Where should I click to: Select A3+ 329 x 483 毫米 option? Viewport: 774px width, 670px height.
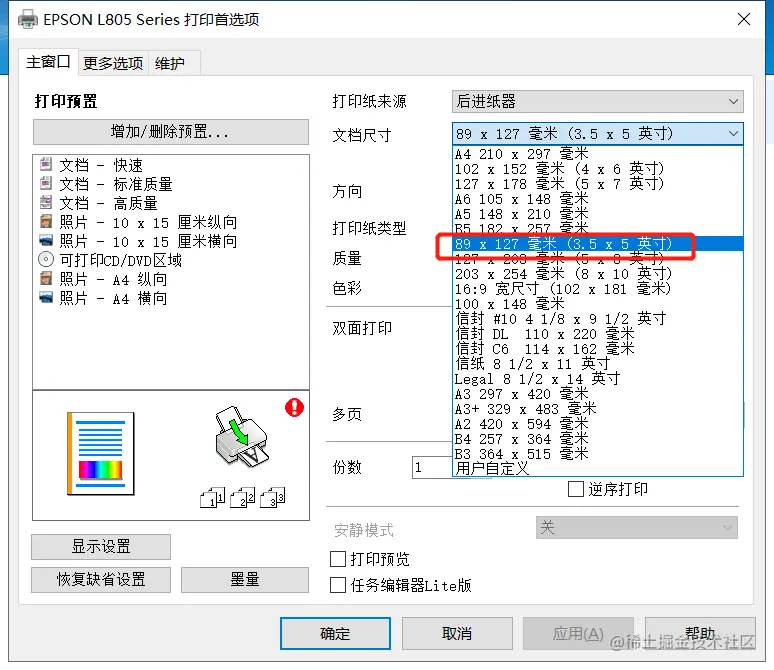point(598,409)
